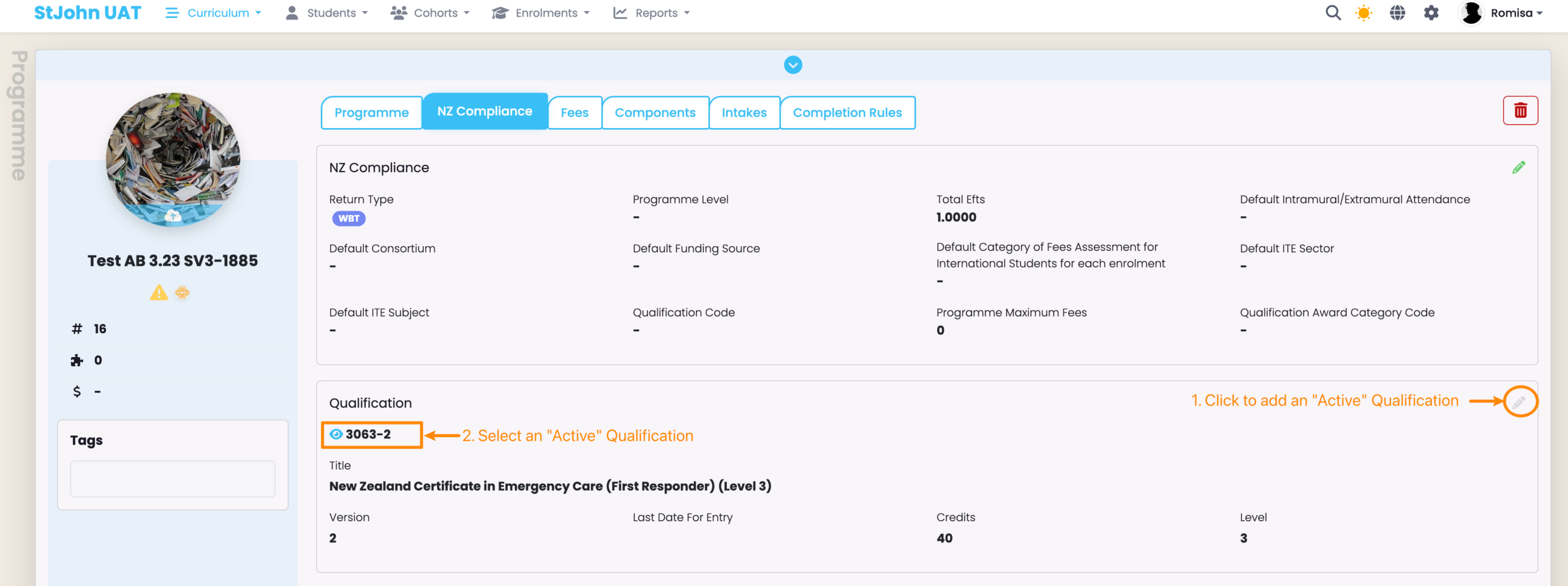Click the WBT return type badge
Image resolution: width=1568 pixels, height=586 pixels.
click(349, 219)
